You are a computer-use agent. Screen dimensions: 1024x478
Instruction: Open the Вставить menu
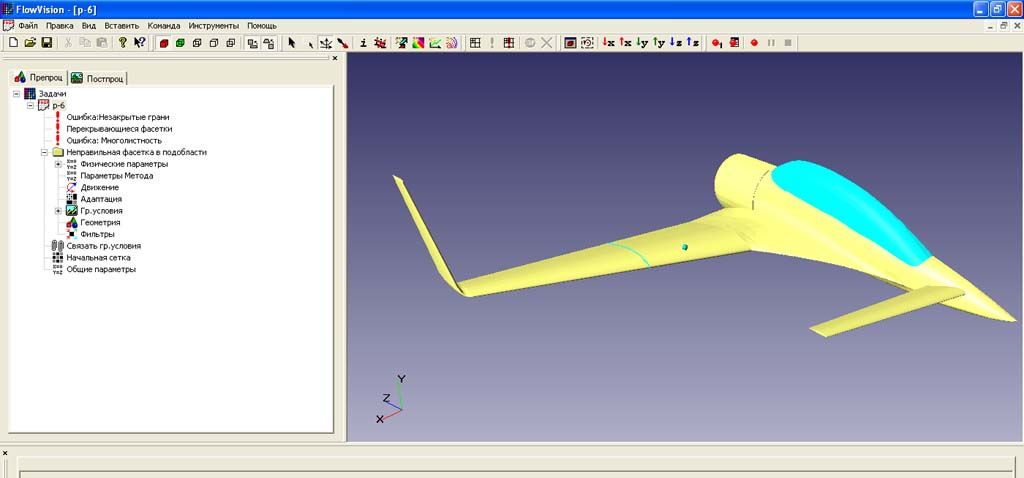coord(121,25)
